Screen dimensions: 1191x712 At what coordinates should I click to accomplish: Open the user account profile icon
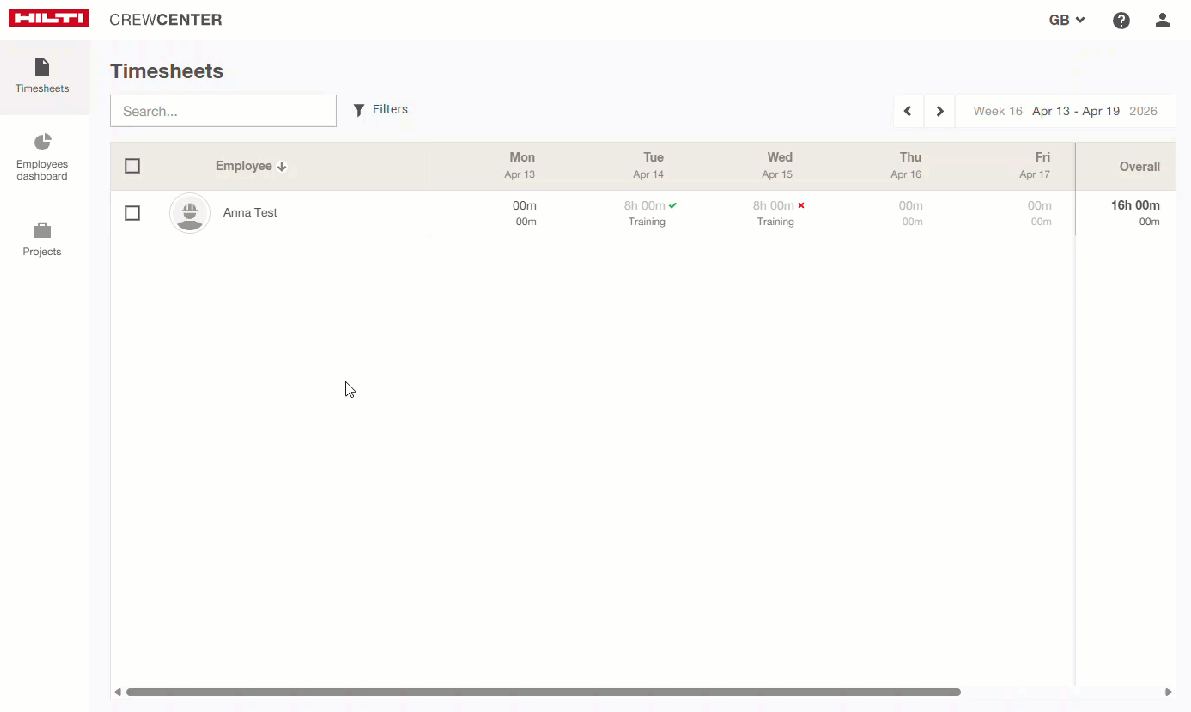click(1162, 20)
